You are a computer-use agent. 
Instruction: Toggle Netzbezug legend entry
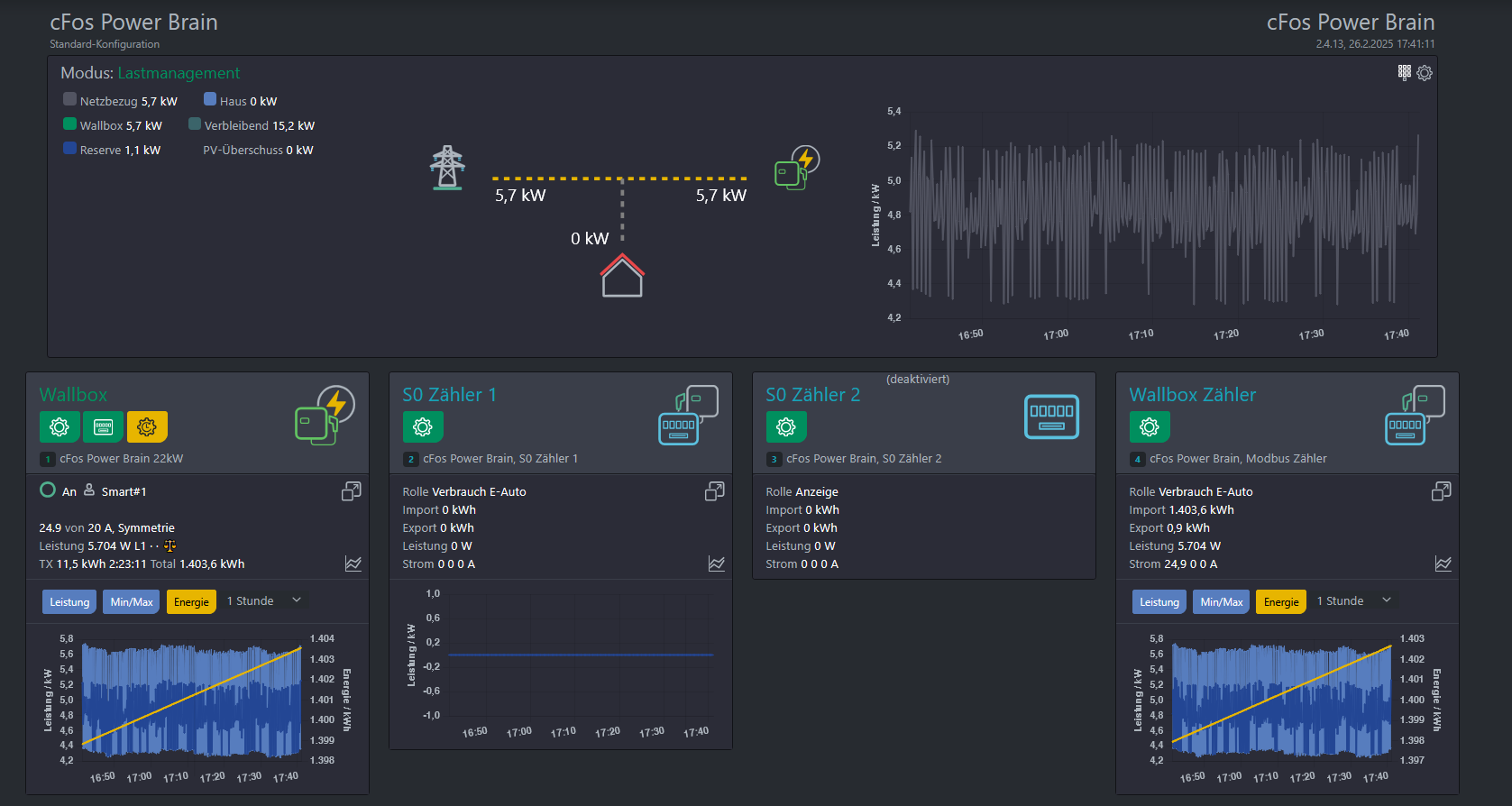coord(120,101)
